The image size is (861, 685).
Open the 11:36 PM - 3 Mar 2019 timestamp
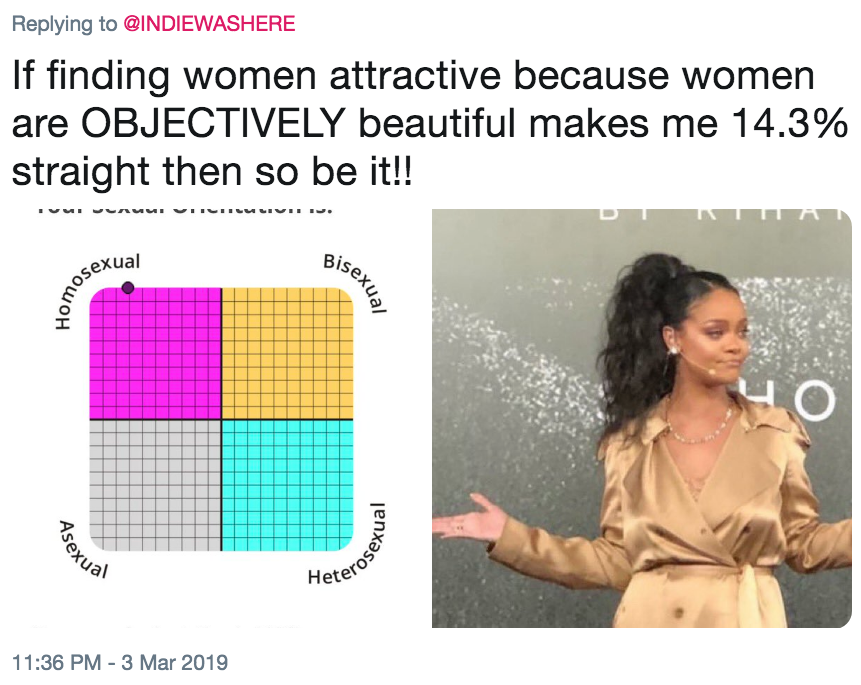click(x=120, y=662)
